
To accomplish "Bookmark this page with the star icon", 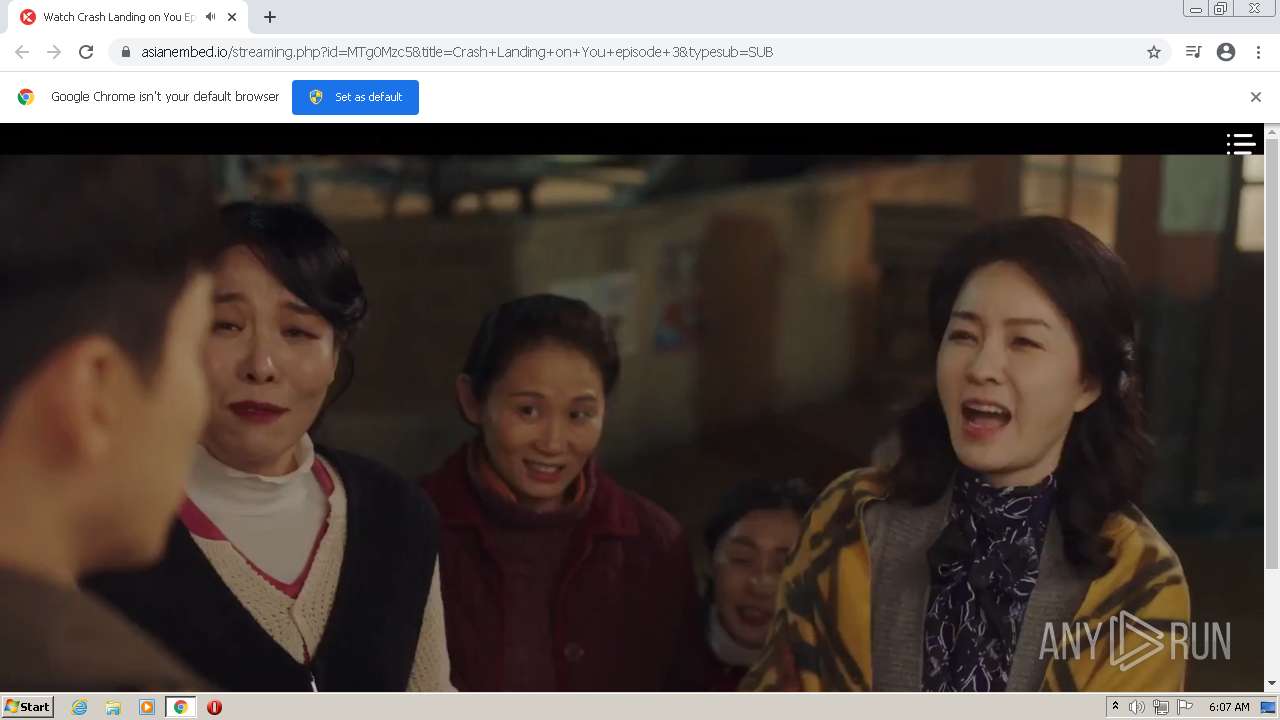I will (1154, 52).
